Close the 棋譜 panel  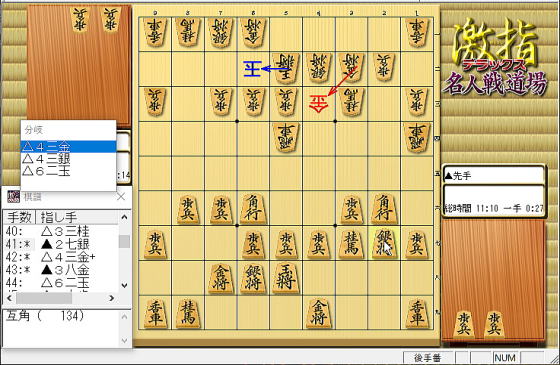pos(121,196)
